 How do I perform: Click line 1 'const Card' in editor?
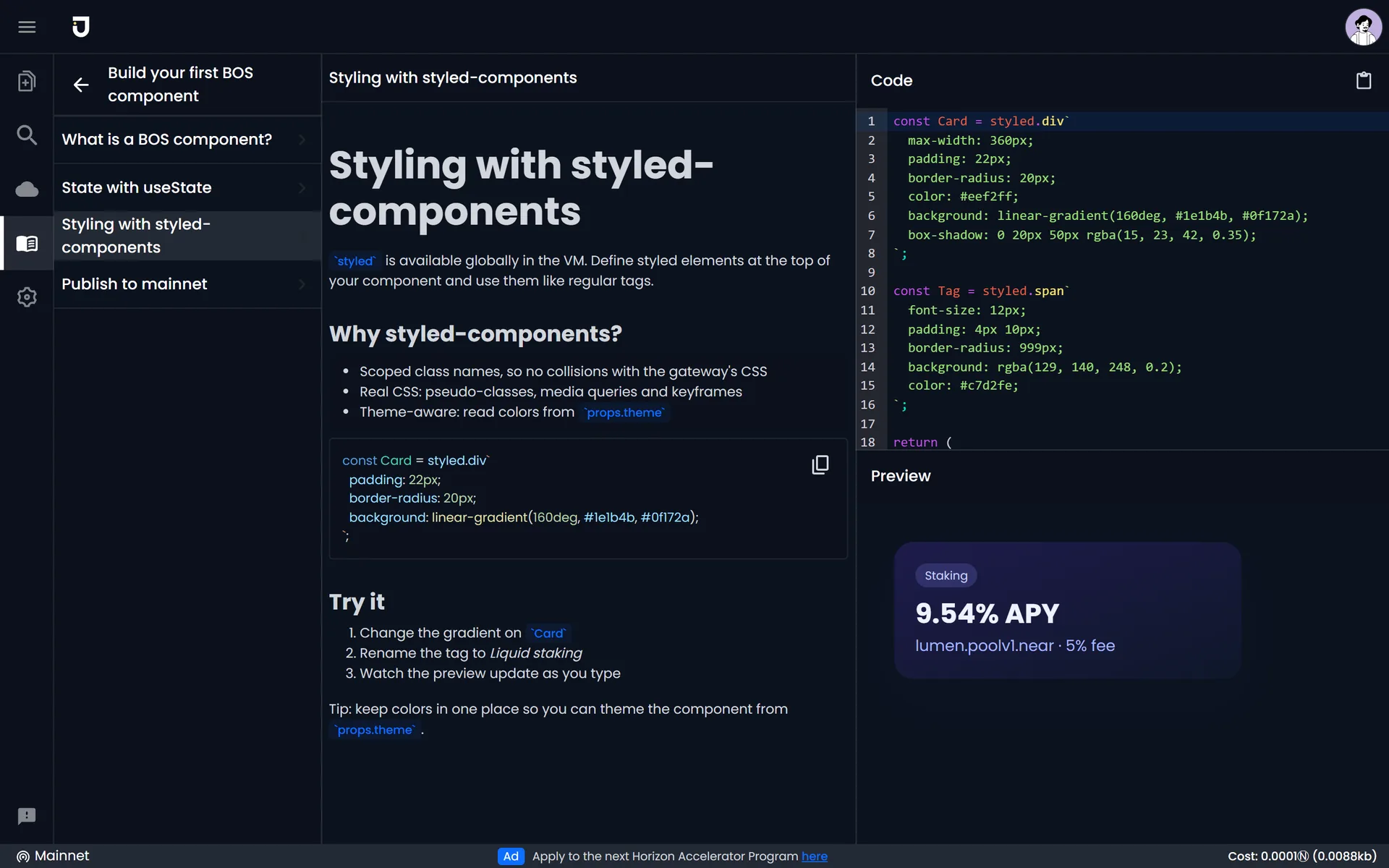[x=980, y=122]
